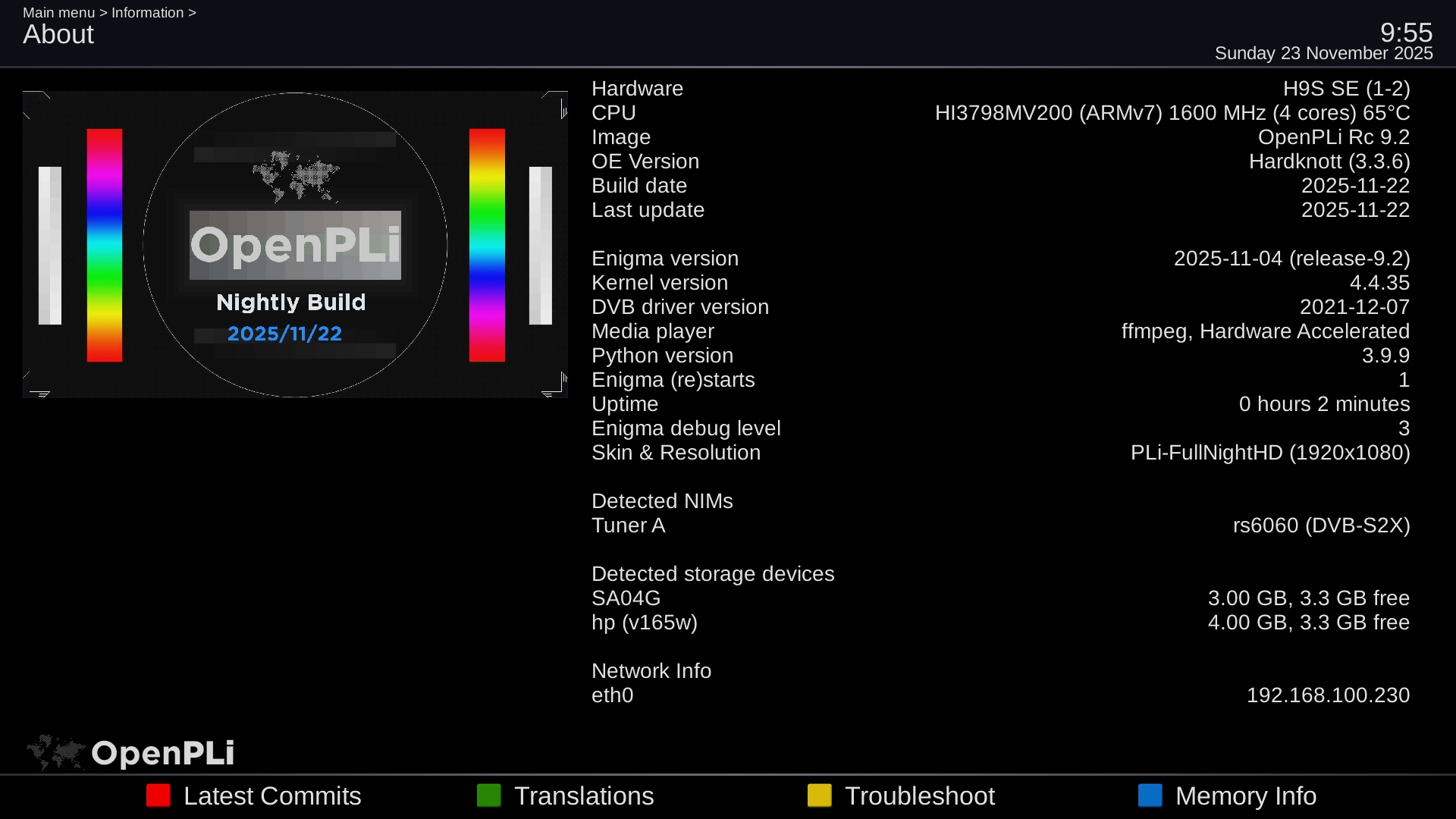Viewport: 1456px width, 819px height.
Task: Go to Main menu in breadcrumb
Action: click(58, 13)
